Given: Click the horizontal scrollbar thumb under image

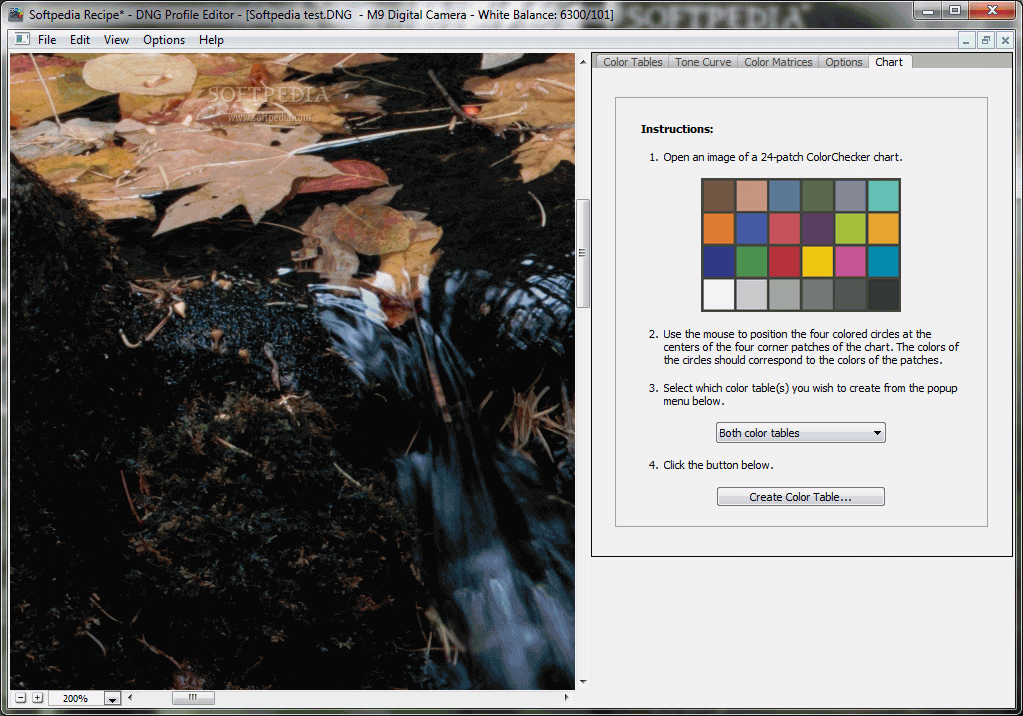Looking at the screenshot, I should point(193,698).
